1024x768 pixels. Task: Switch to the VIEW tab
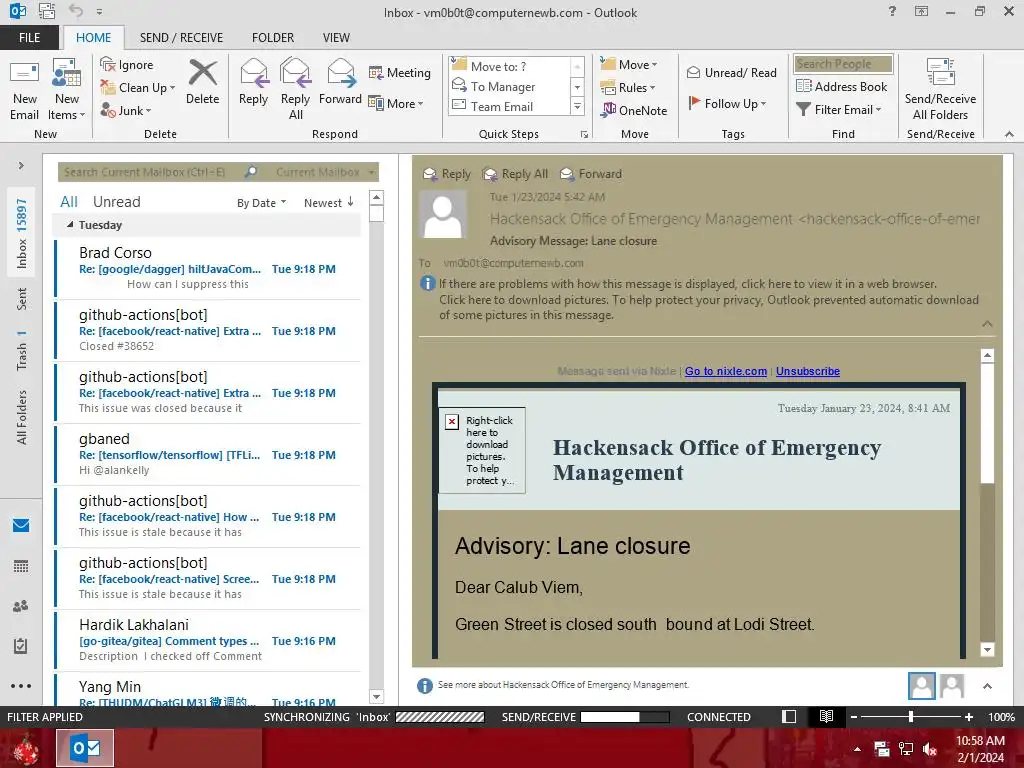(x=336, y=38)
